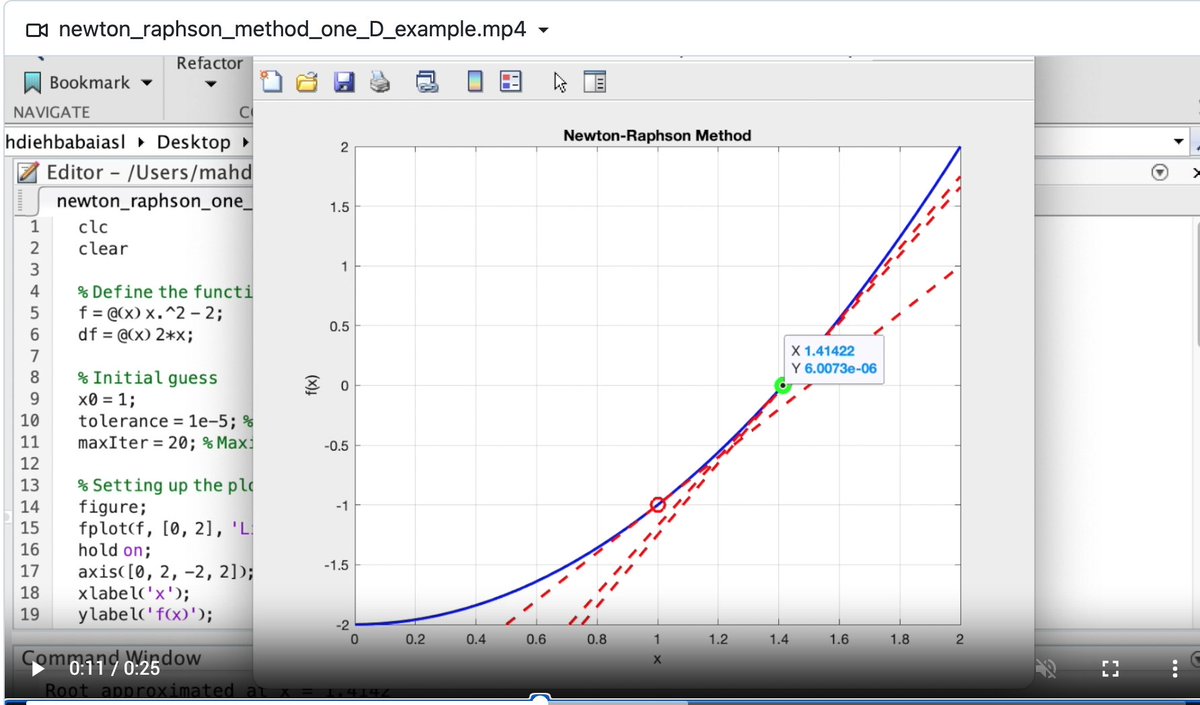
Task: Click the Insert Colorbar icon
Action: tap(476, 83)
